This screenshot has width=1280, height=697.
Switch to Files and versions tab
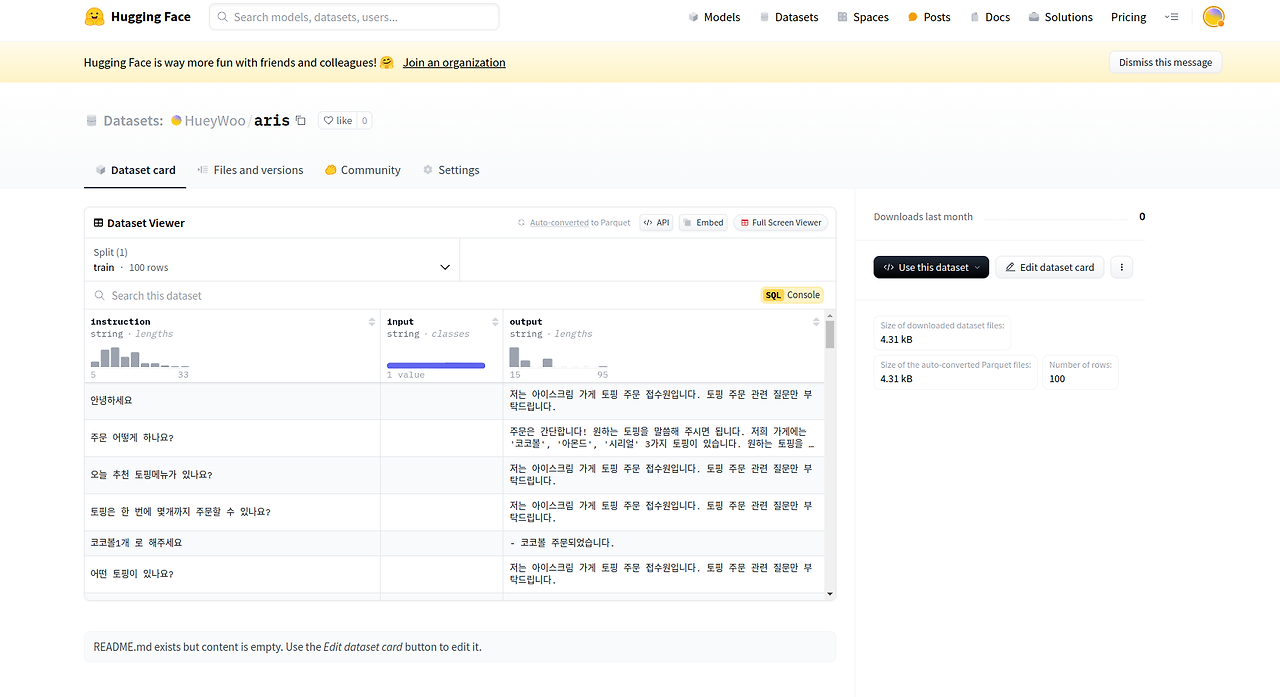click(250, 170)
